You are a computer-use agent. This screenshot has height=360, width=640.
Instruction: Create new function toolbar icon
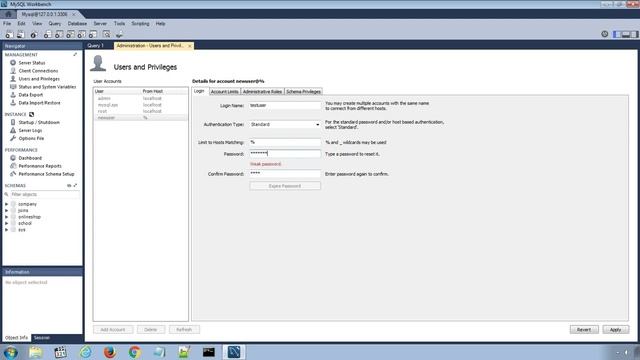pyautogui.click(x=93, y=35)
